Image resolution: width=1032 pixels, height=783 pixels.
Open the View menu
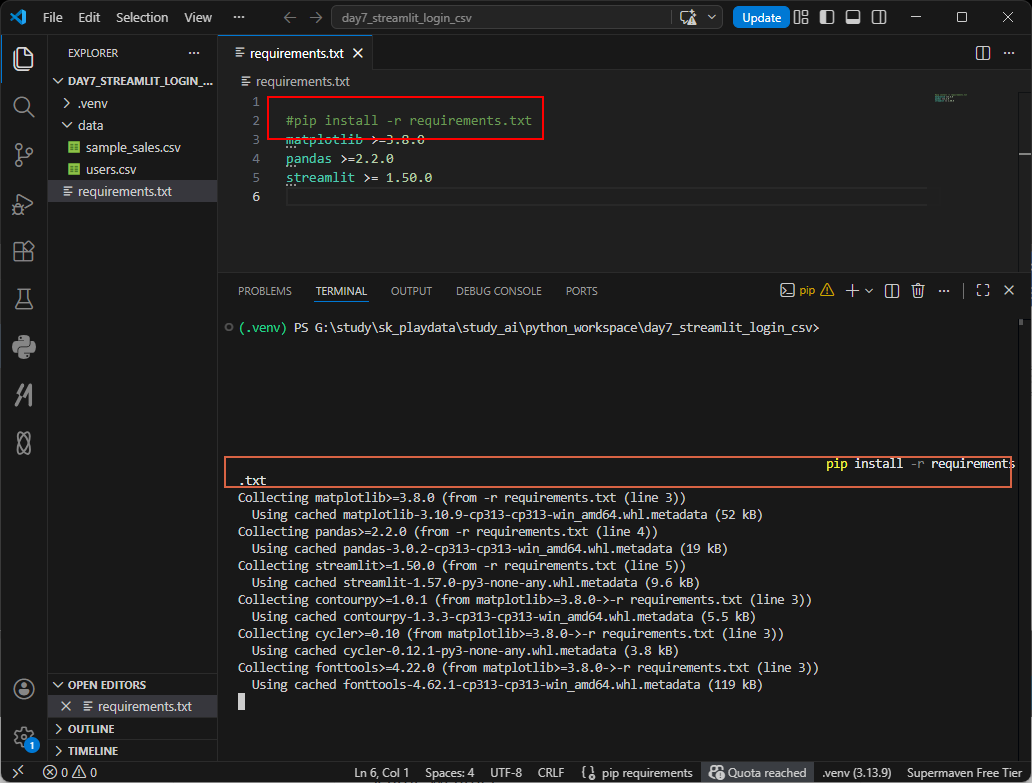point(197,17)
